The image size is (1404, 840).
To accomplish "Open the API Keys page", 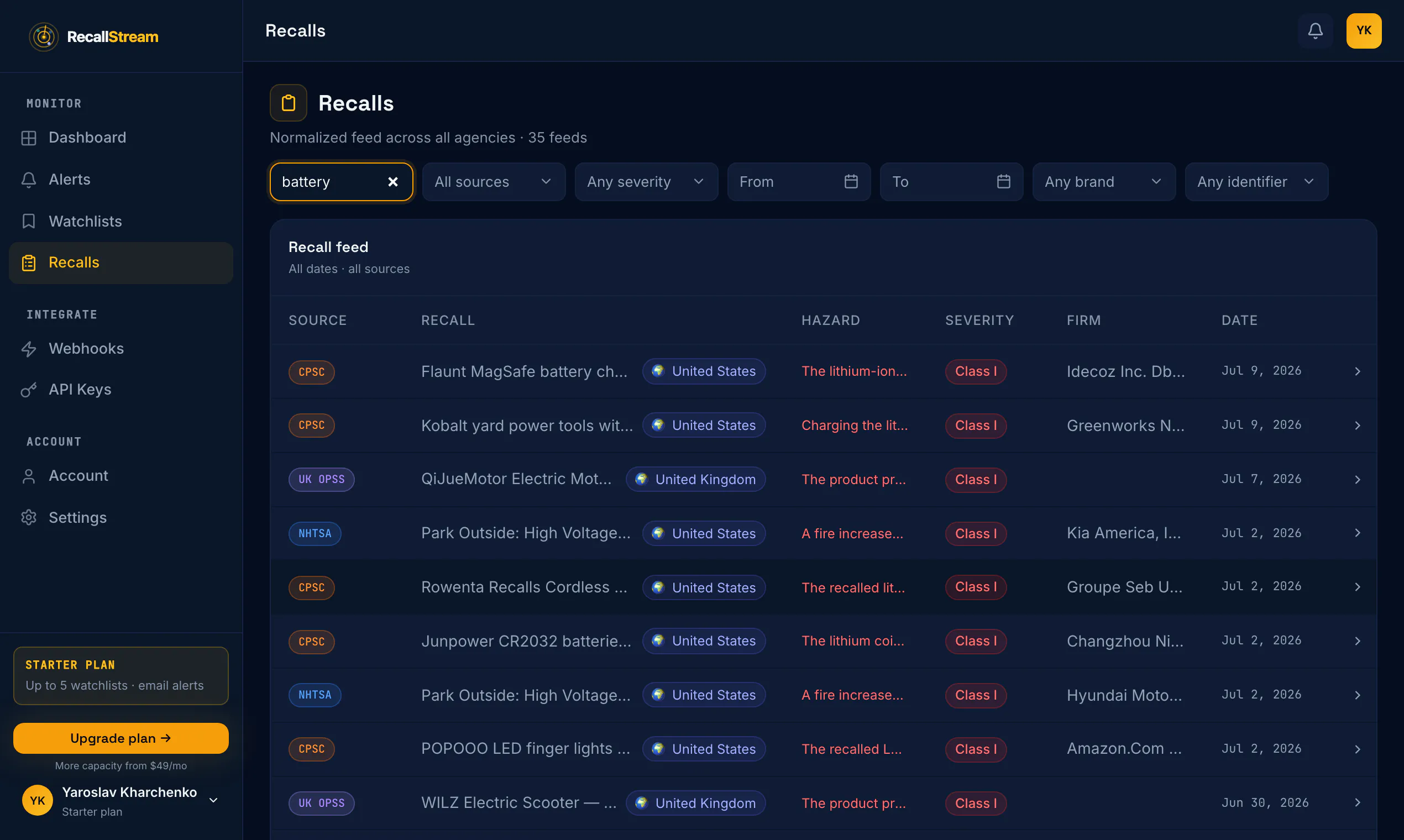I will pyautogui.click(x=121, y=390).
